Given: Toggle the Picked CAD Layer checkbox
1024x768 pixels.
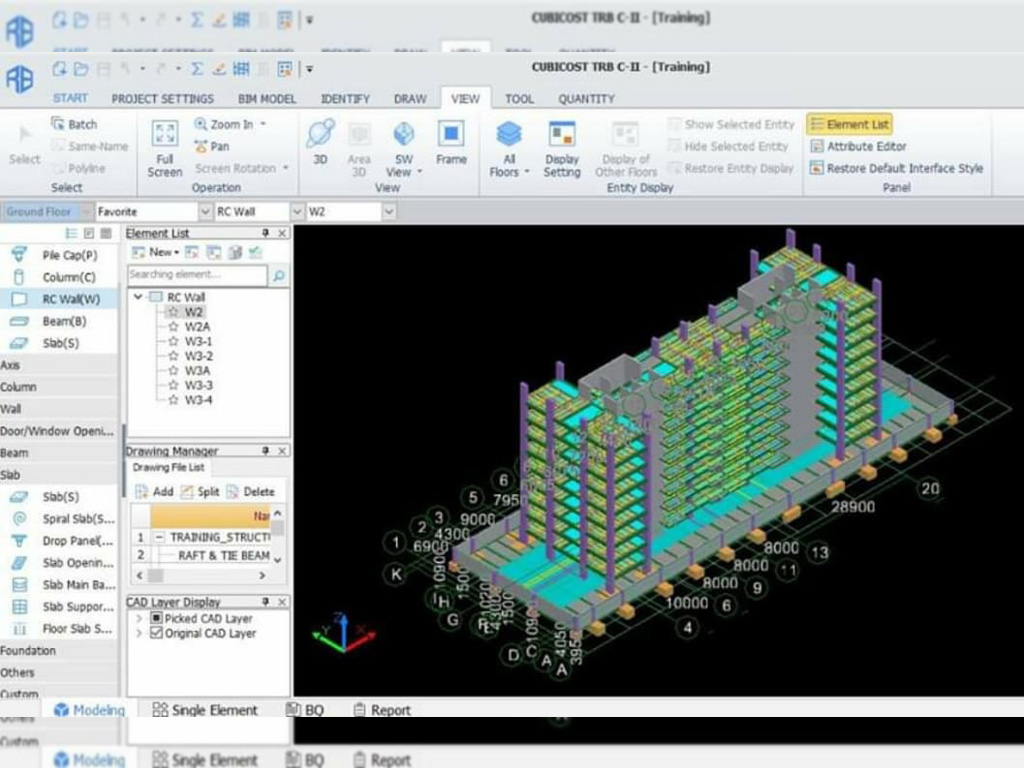Looking at the screenshot, I should [x=156, y=618].
